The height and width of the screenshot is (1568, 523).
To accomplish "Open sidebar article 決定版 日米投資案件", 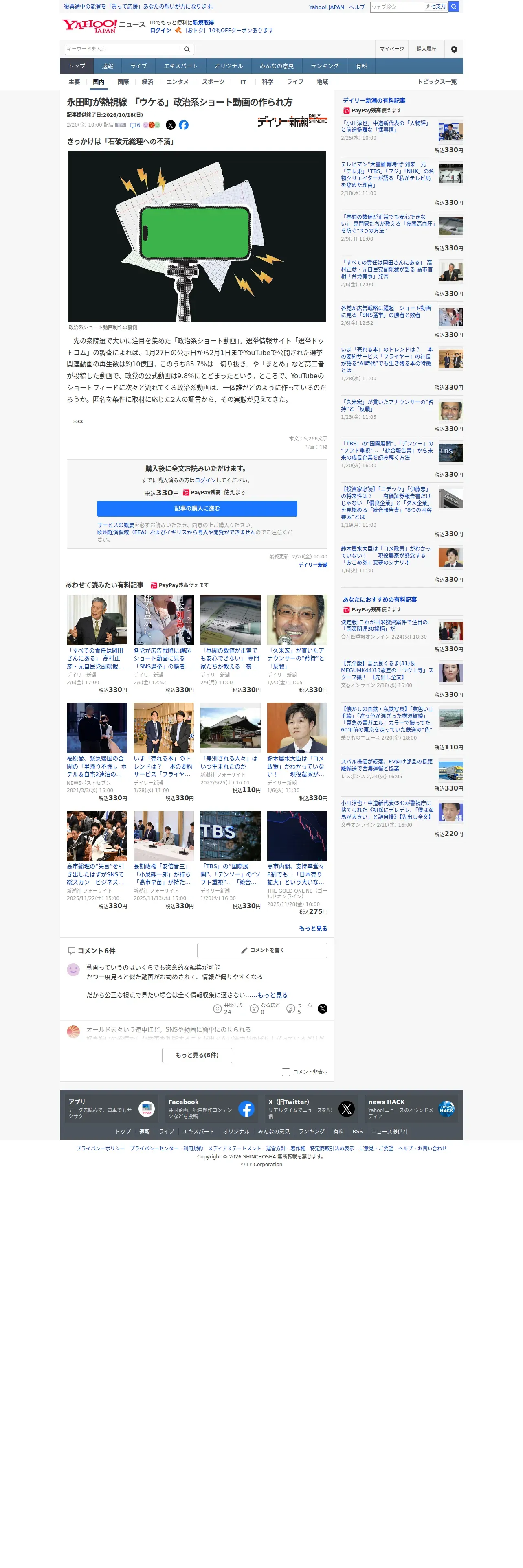I will 384,626.
